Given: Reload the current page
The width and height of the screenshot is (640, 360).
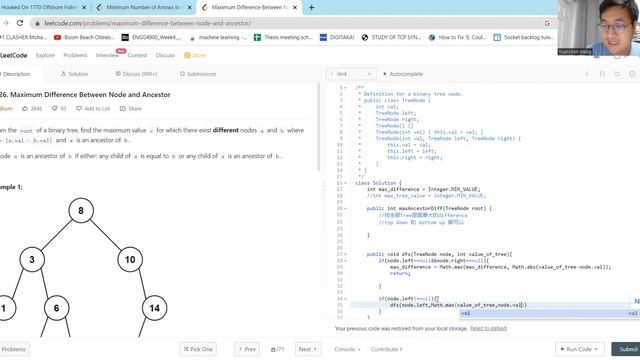Looking at the screenshot, I should click(20, 23).
